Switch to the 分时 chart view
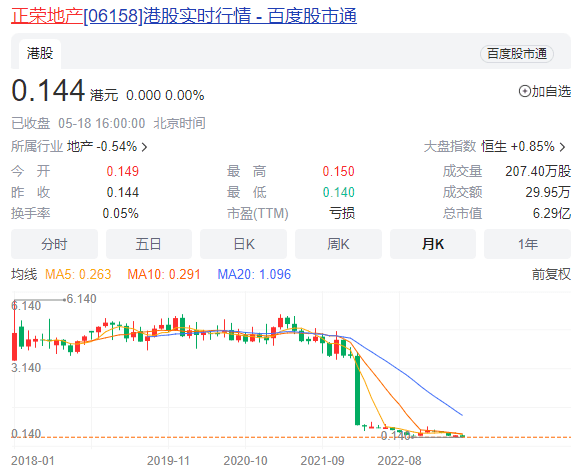Screen dimensions: 582x470 pyautogui.click(x=54, y=244)
